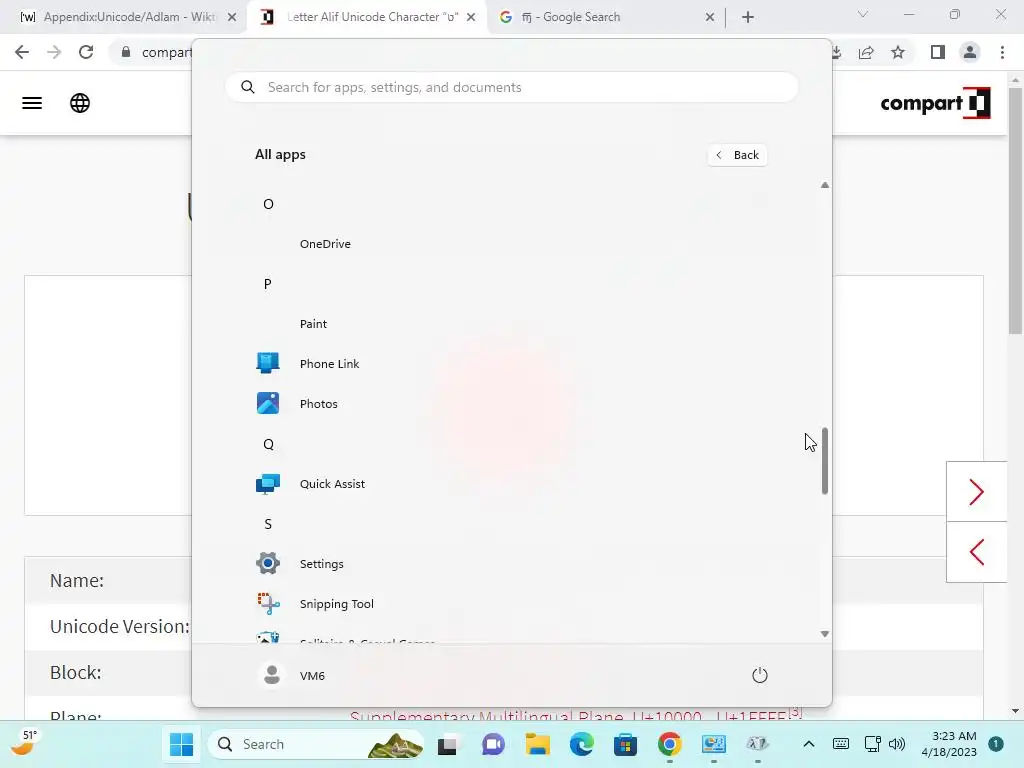Open the compart hamburger menu

(x=32, y=103)
